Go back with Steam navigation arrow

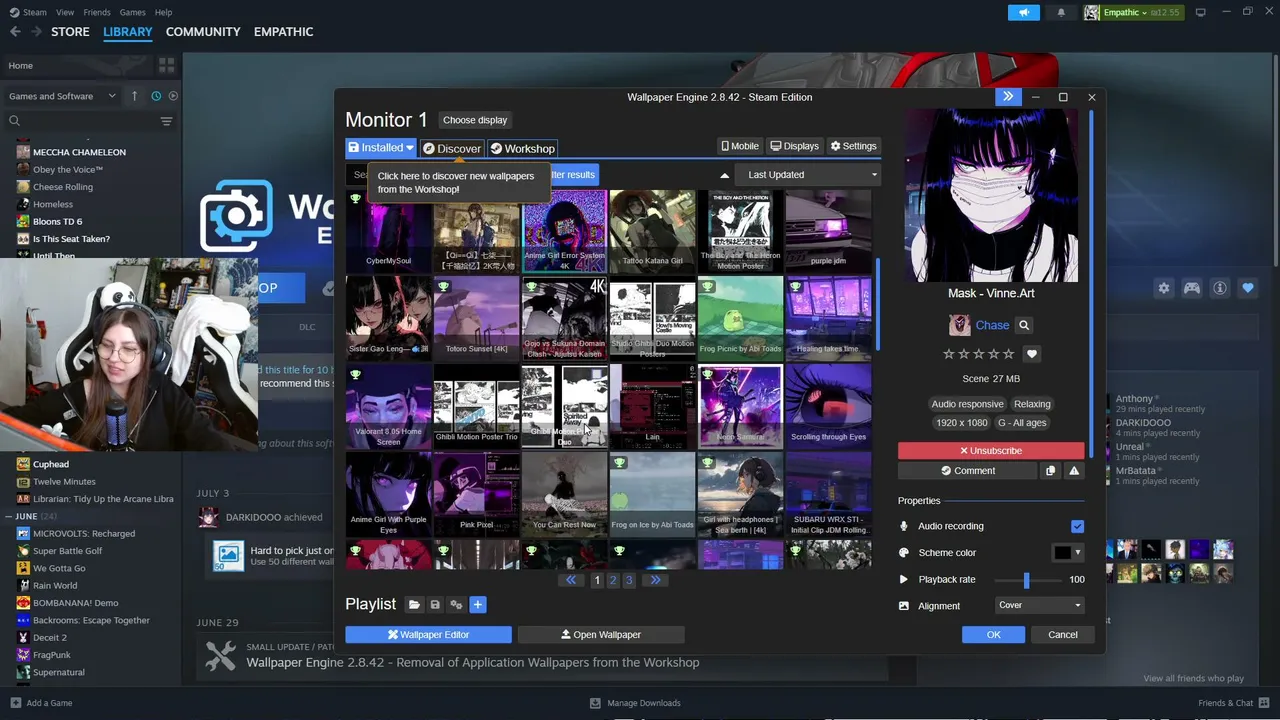tap(15, 32)
